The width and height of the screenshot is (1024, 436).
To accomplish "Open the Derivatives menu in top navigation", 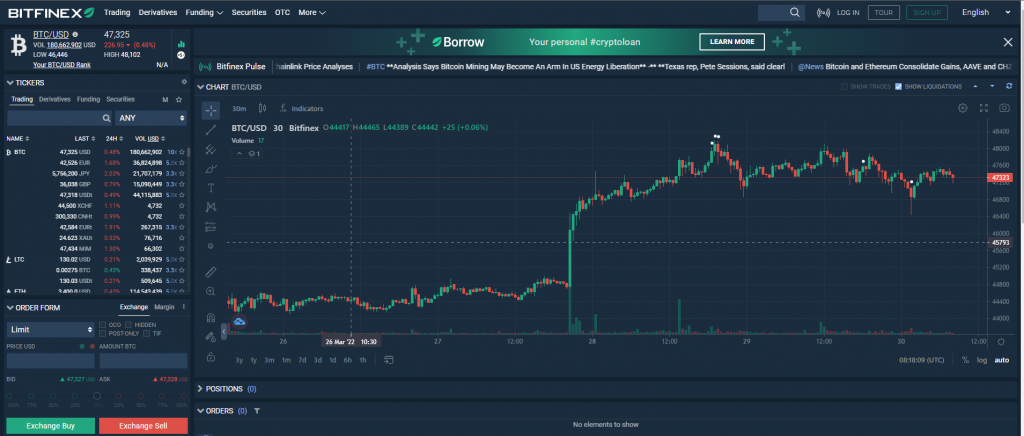I will click(x=158, y=12).
